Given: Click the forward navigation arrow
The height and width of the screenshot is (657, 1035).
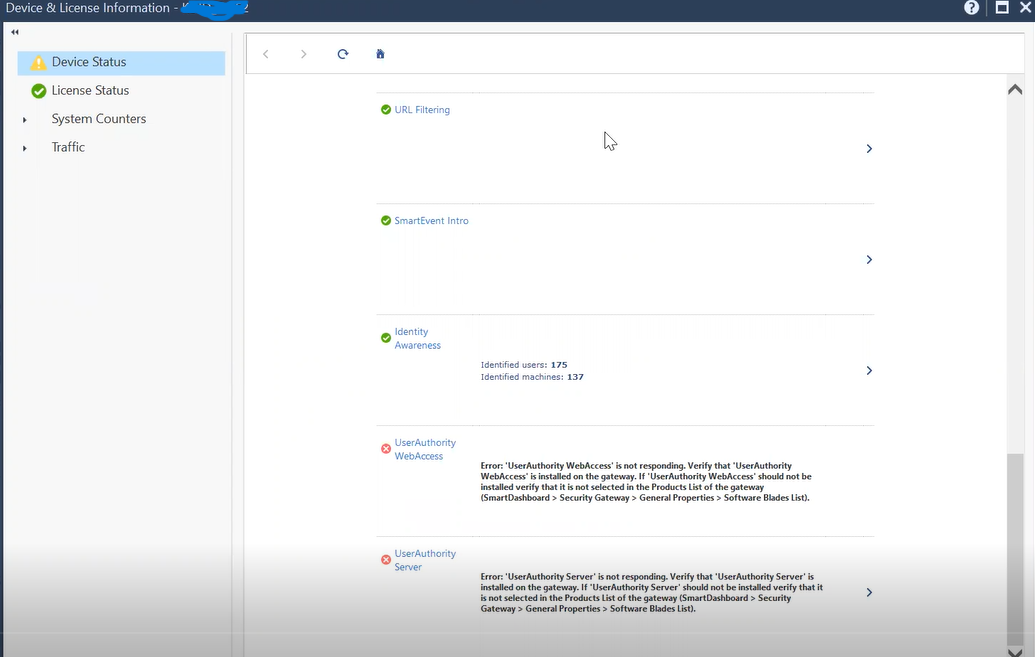Looking at the screenshot, I should [303, 54].
